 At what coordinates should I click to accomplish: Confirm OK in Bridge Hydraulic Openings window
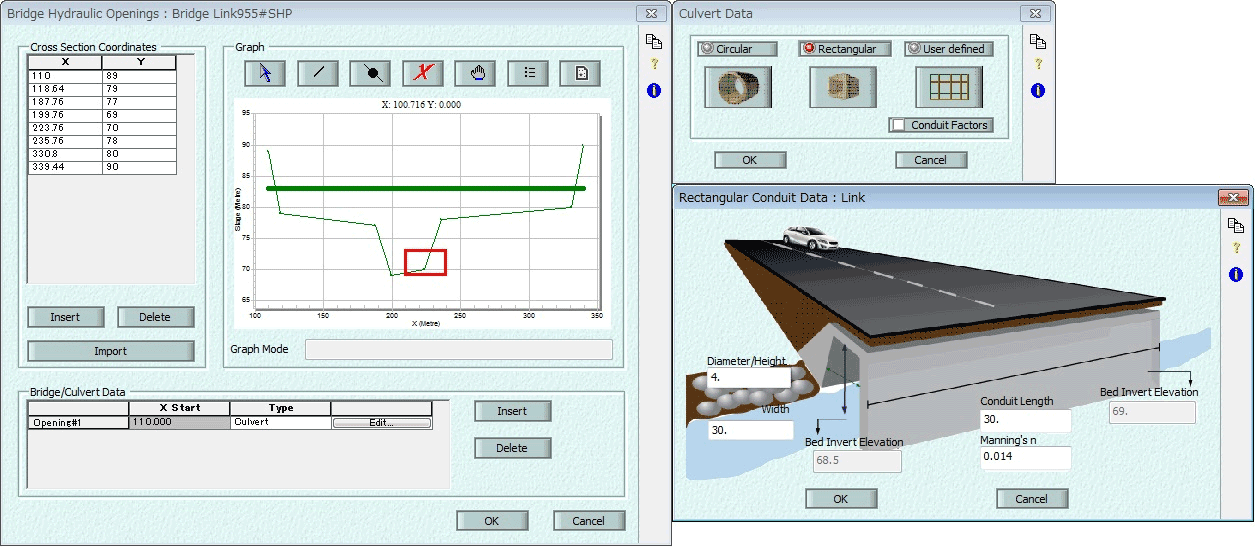[492, 520]
